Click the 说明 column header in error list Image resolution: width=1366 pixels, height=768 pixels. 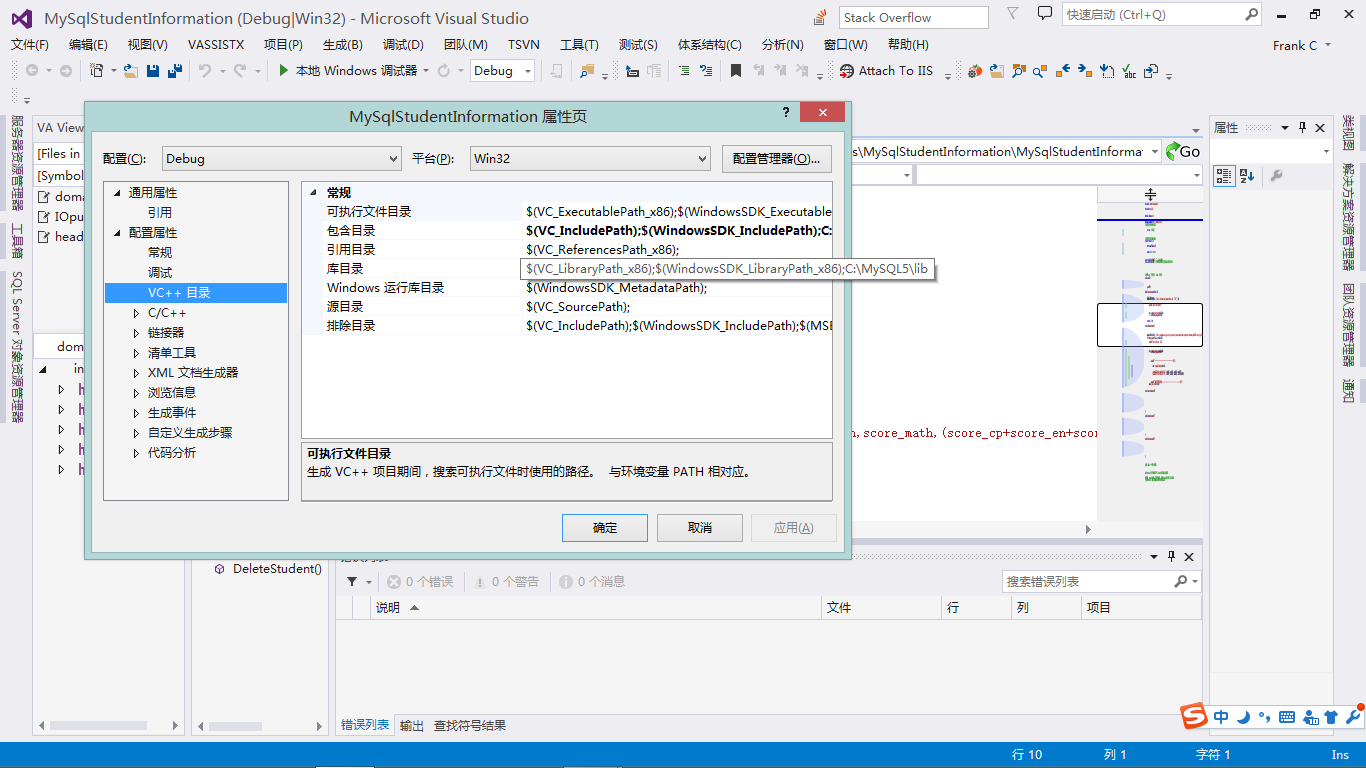[595, 608]
